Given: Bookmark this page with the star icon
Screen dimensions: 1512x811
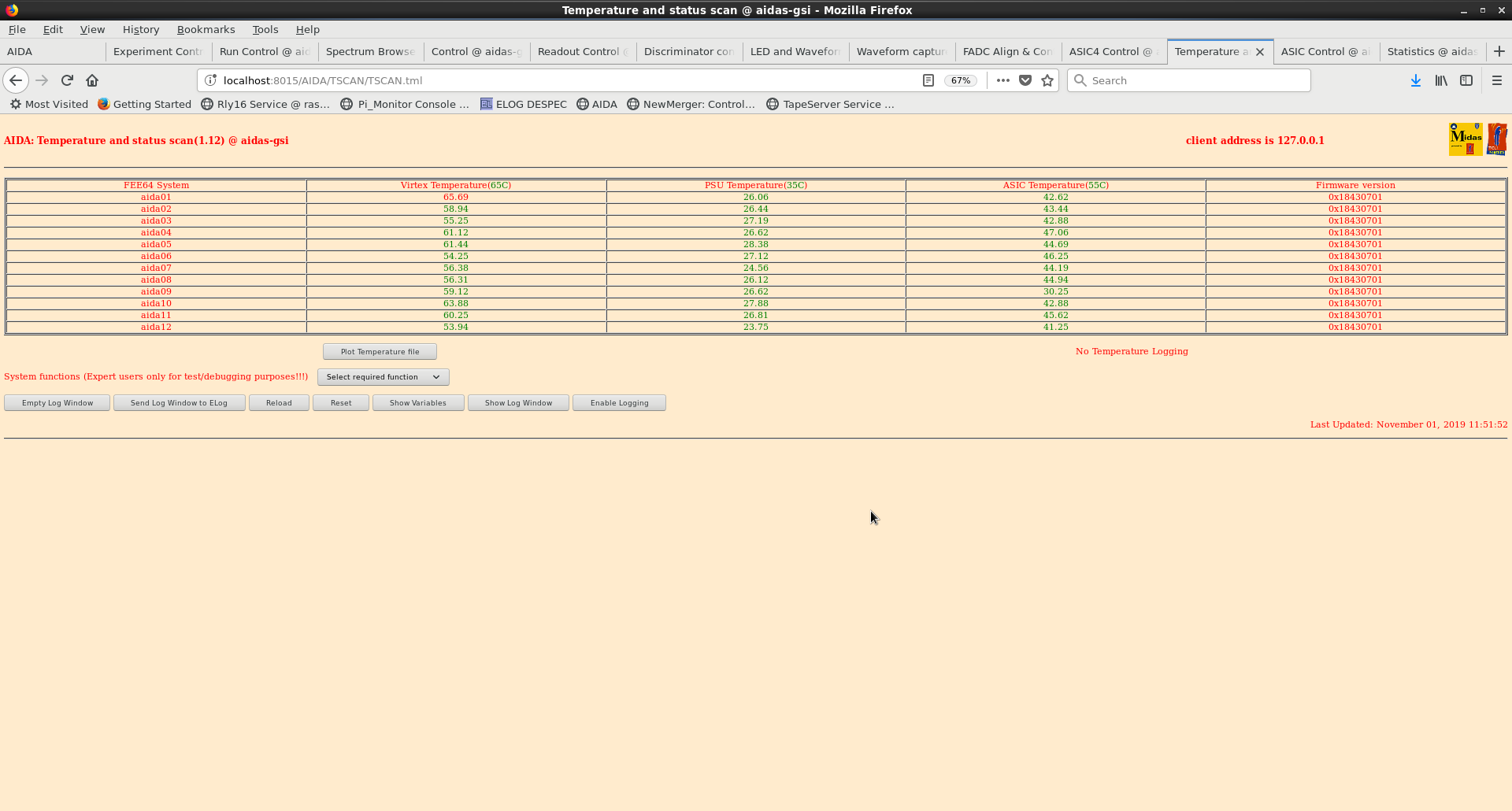Looking at the screenshot, I should tap(1047, 80).
